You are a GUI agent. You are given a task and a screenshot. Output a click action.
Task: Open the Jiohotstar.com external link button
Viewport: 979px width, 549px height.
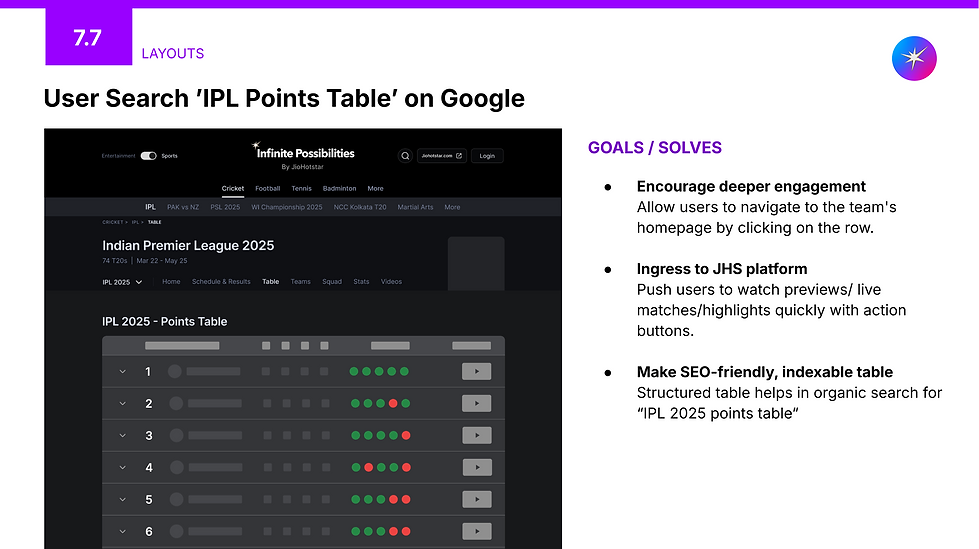pos(441,156)
